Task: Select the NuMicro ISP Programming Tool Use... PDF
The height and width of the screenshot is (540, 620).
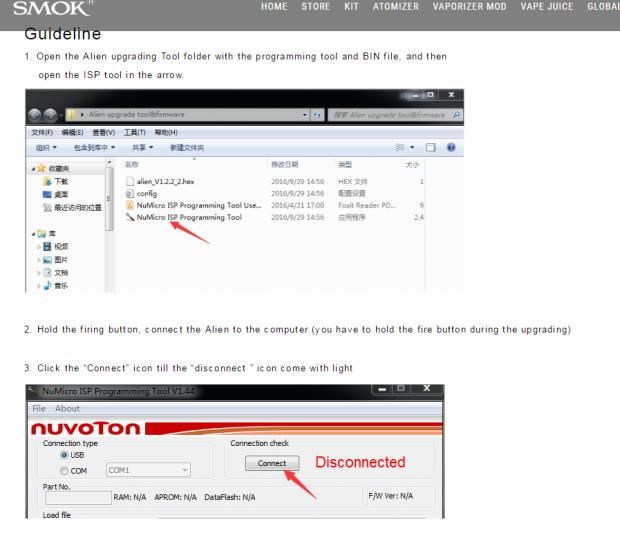Action: click(x=199, y=206)
